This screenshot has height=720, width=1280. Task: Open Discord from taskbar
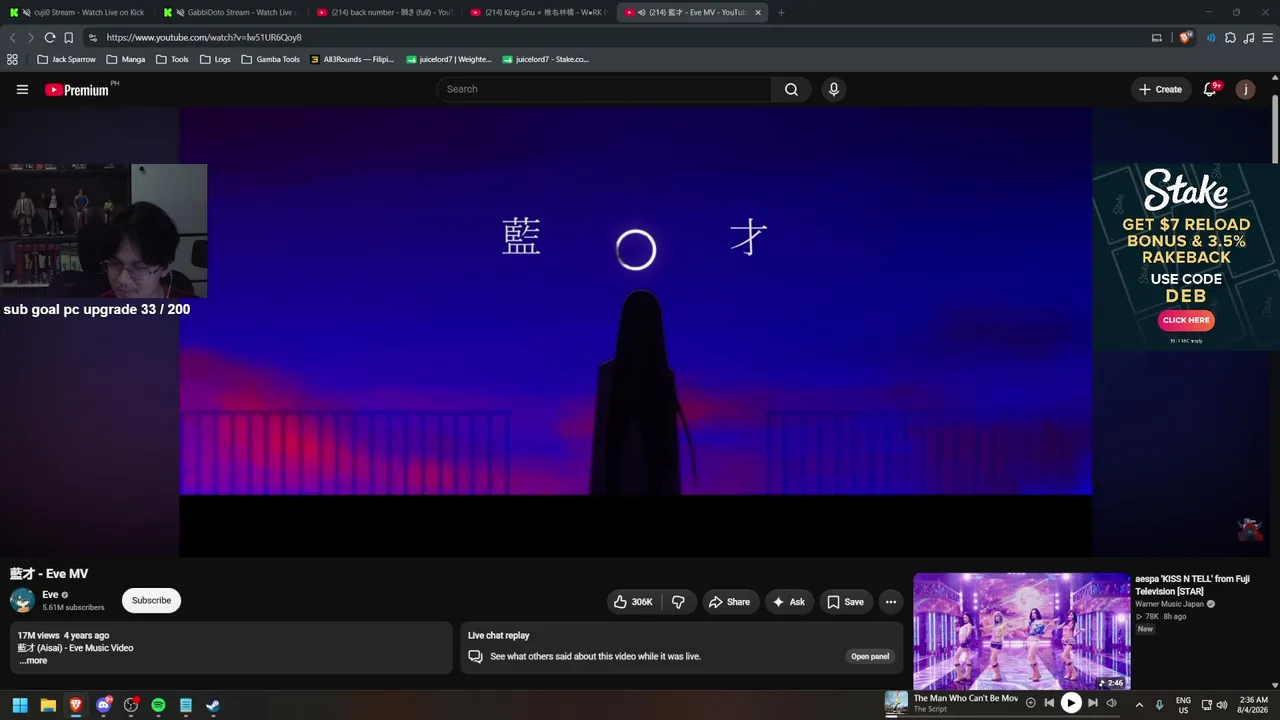(103, 705)
